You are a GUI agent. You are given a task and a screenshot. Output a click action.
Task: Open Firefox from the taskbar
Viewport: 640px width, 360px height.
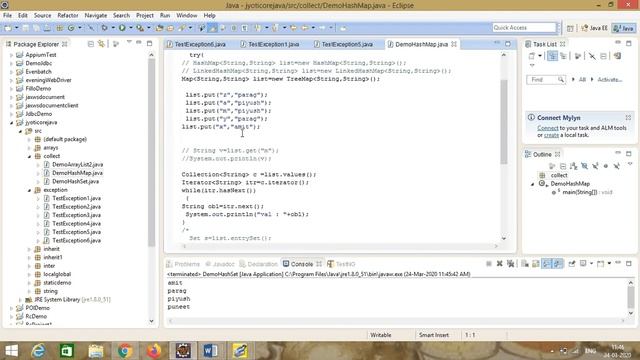tap(154, 351)
